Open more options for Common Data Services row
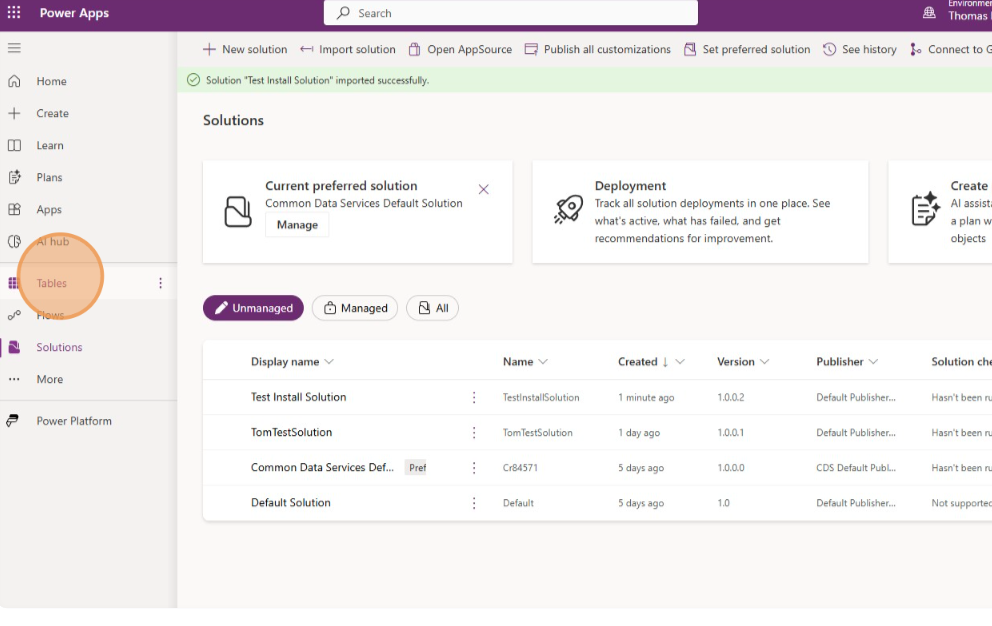 474,468
